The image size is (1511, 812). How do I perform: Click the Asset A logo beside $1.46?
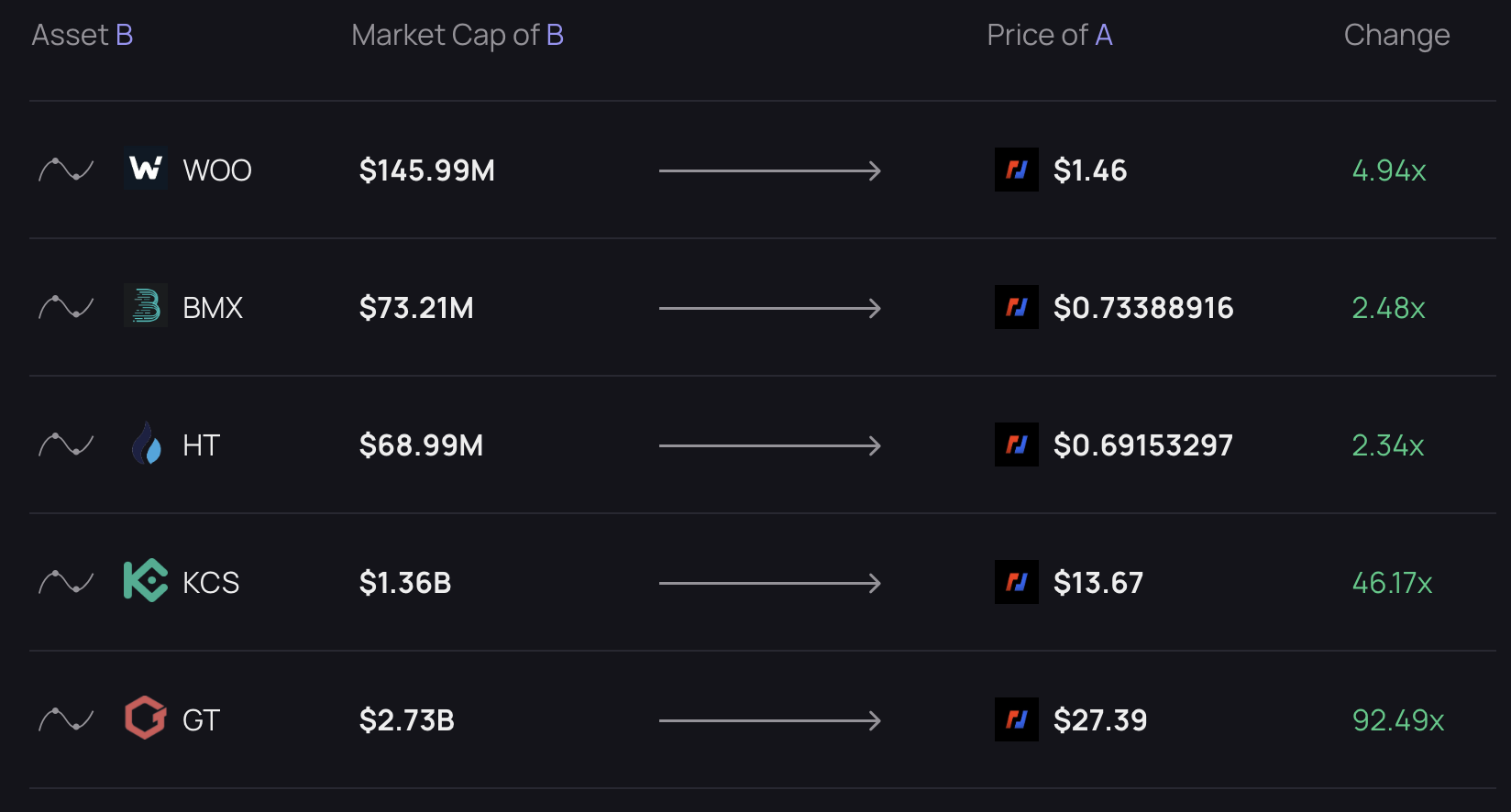coord(1017,170)
